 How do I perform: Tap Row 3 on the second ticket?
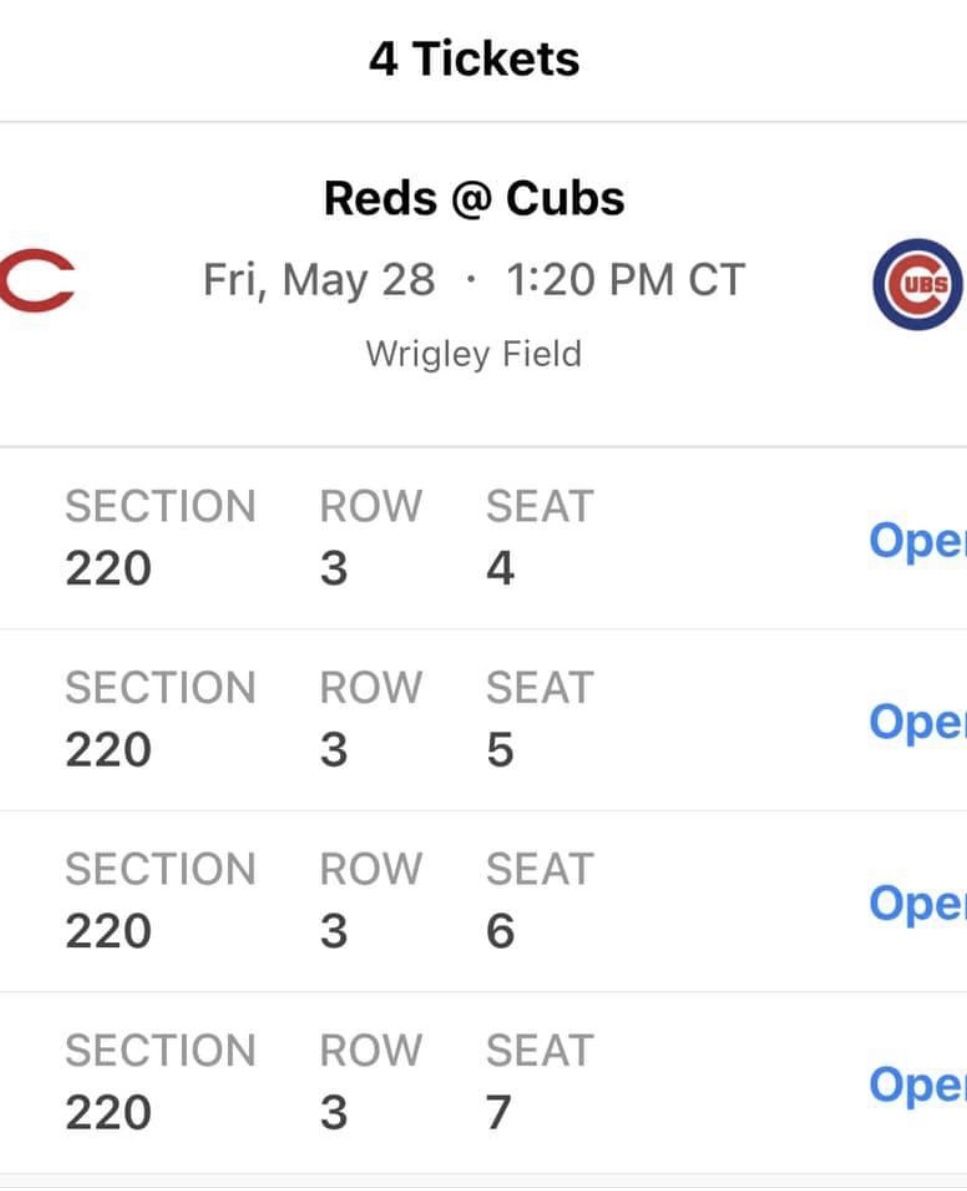335,749
